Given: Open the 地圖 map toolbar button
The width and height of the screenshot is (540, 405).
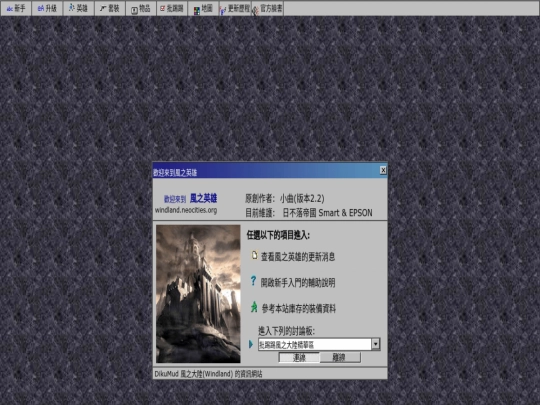Looking at the screenshot, I should (x=203, y=9).
